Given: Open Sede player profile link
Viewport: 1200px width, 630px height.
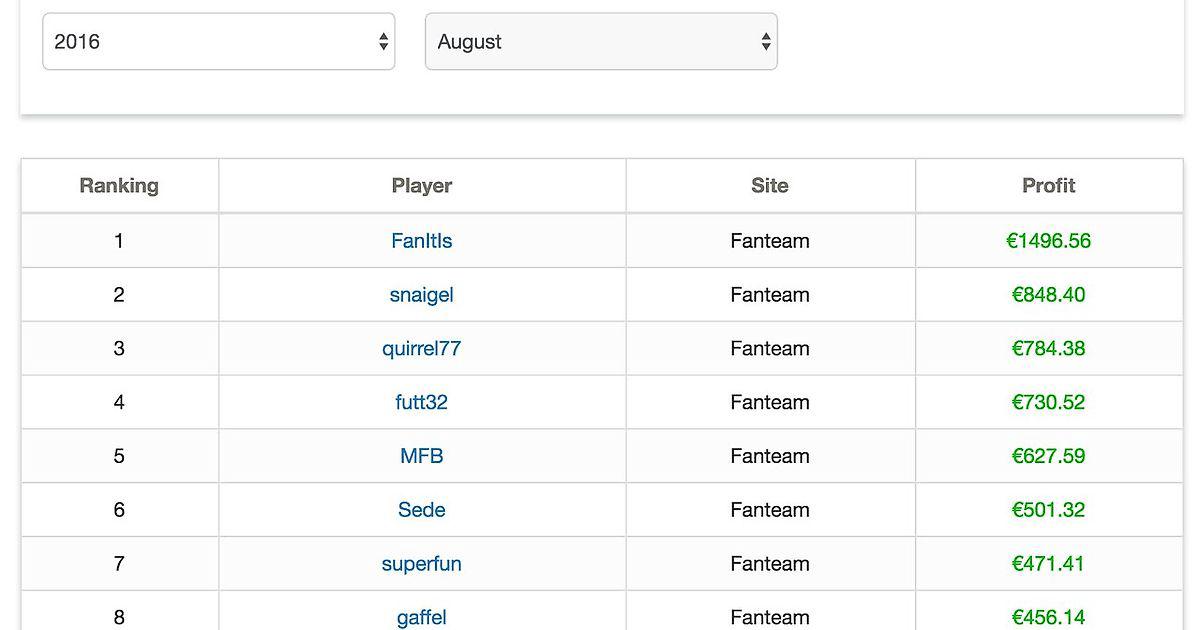Looking at the screenshot, I should 421,510.
